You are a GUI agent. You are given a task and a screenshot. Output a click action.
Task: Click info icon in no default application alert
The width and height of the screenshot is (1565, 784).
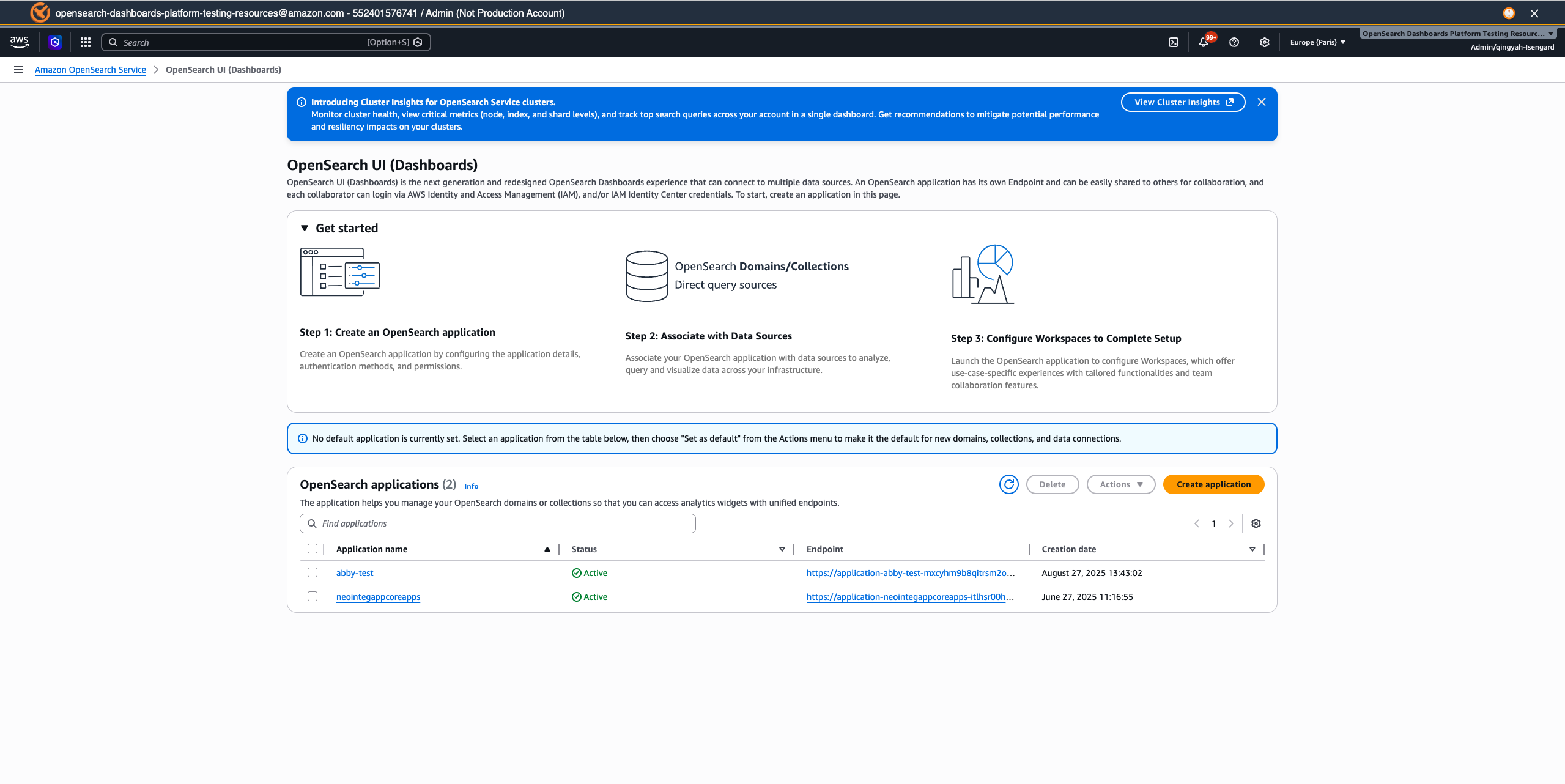pos(303,438)
